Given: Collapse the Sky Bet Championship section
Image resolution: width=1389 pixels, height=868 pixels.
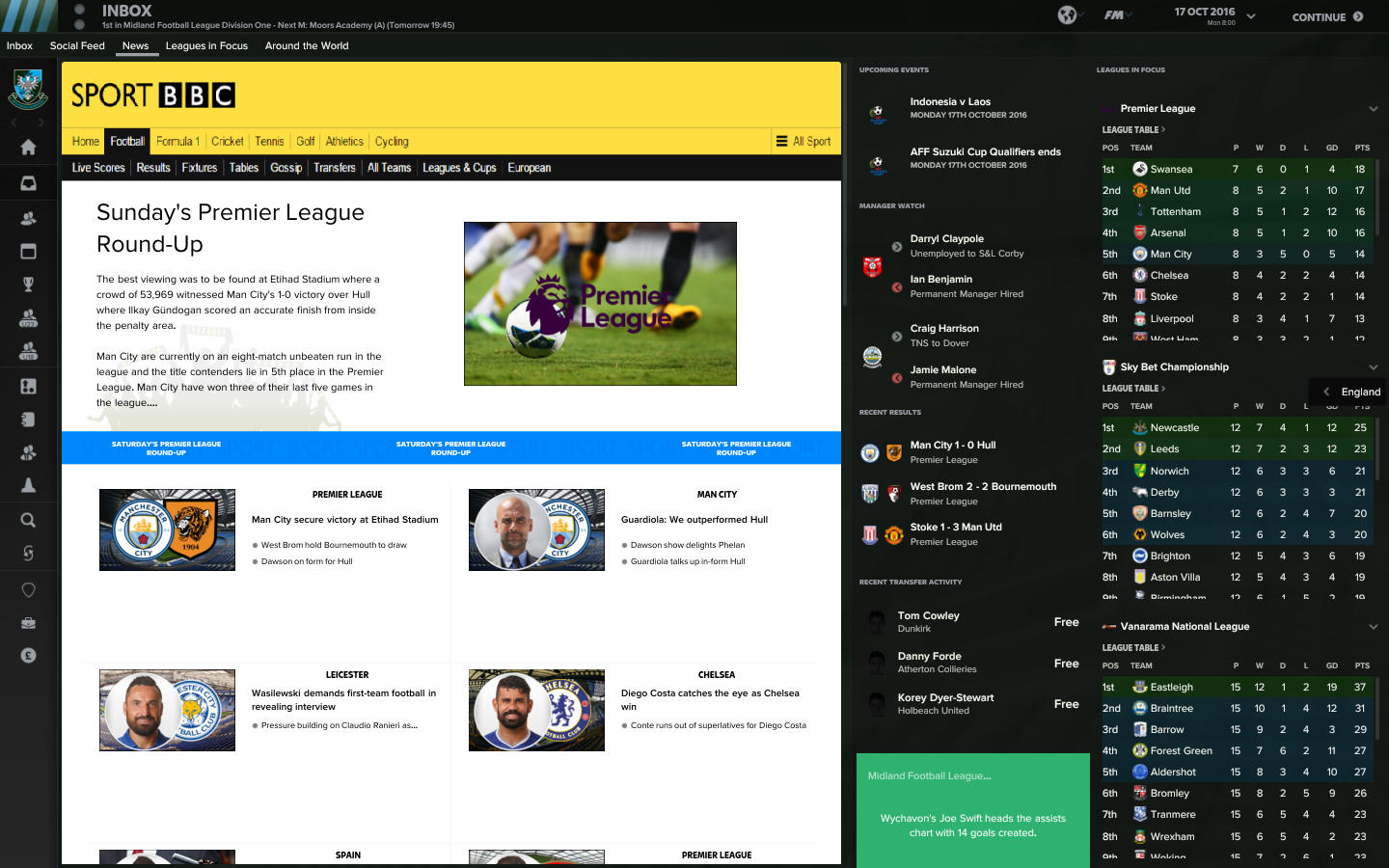Looking at the screenshot, I should pos(1373,367).
